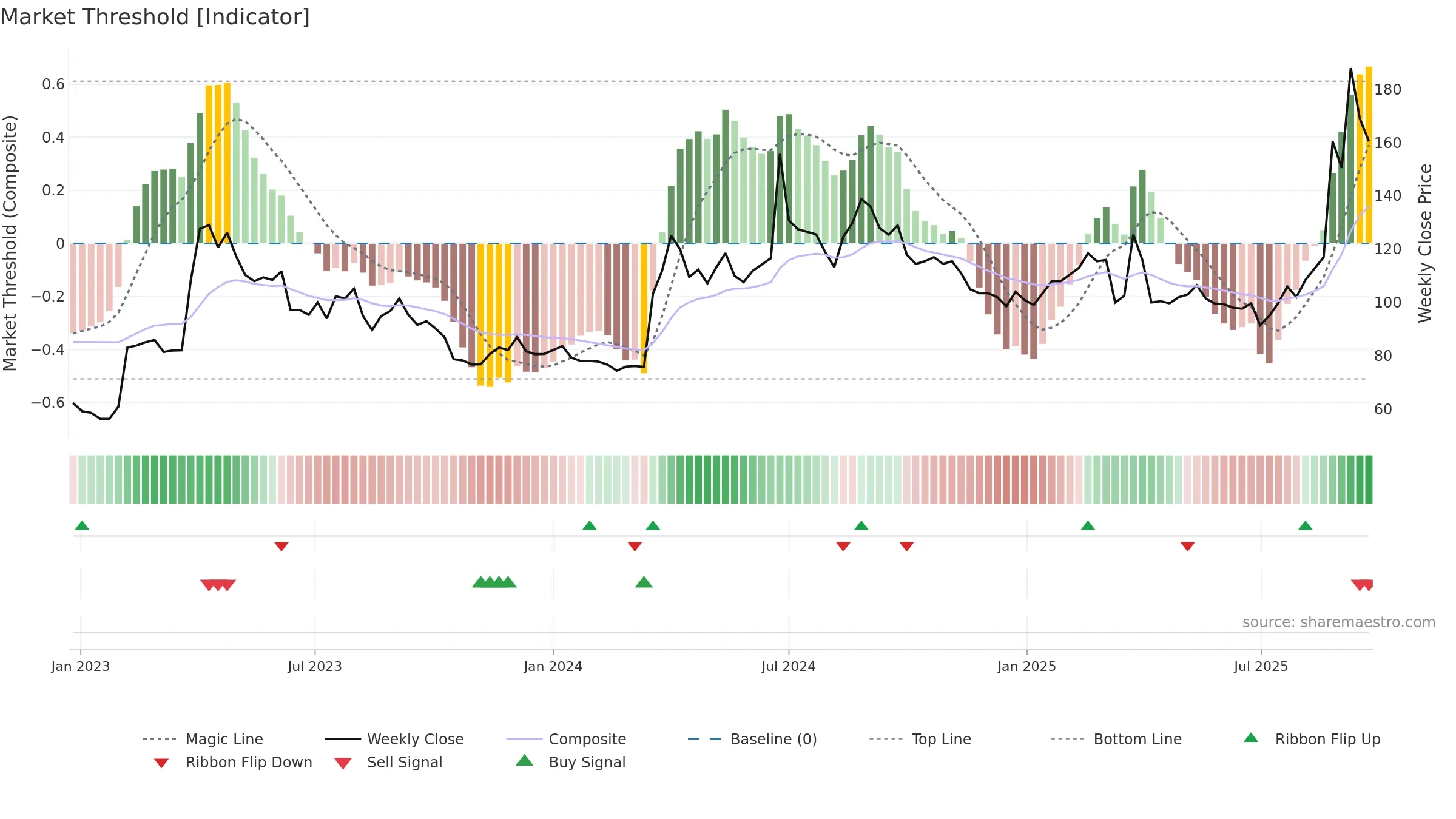Select the Ribbon Flip Down marker near May 2025
1456x819 pixels.
point(1188,547)
